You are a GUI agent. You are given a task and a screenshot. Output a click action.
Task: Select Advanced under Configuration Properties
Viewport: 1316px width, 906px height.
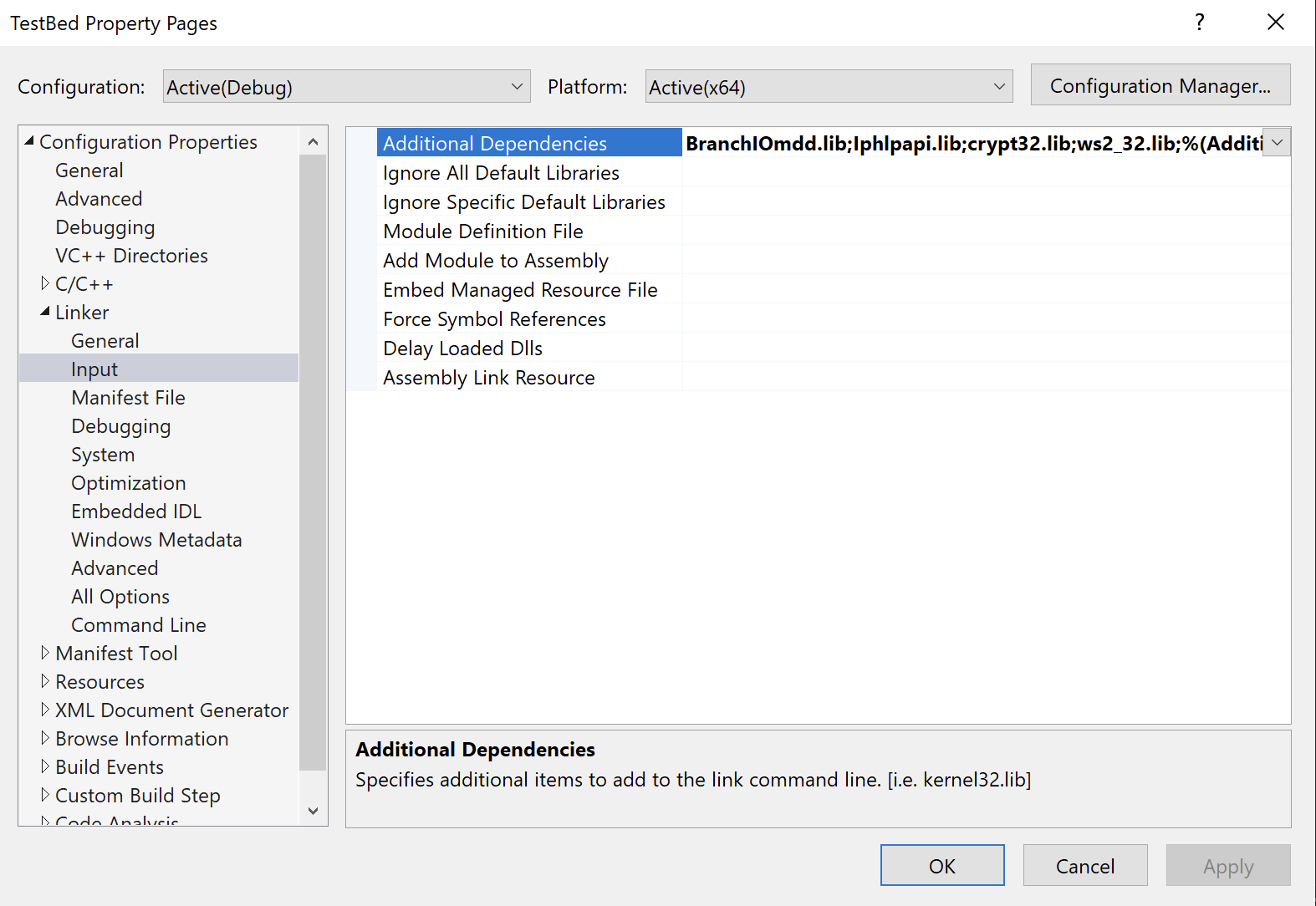(99, 199)
